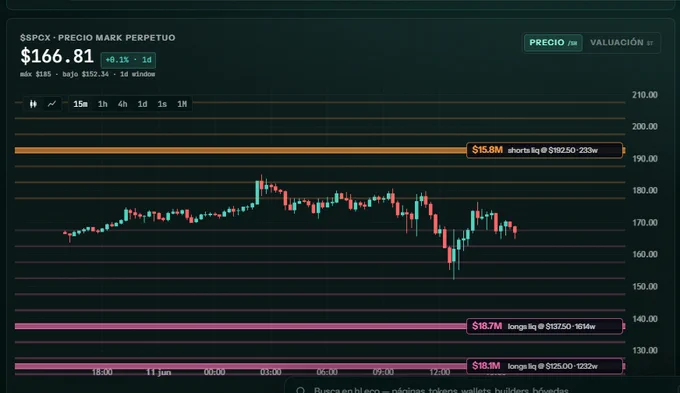Screen dimensions: 680x393
Task: Click the 170.00 price axis label
Action: pyautogui.click(x=644, y=223)
